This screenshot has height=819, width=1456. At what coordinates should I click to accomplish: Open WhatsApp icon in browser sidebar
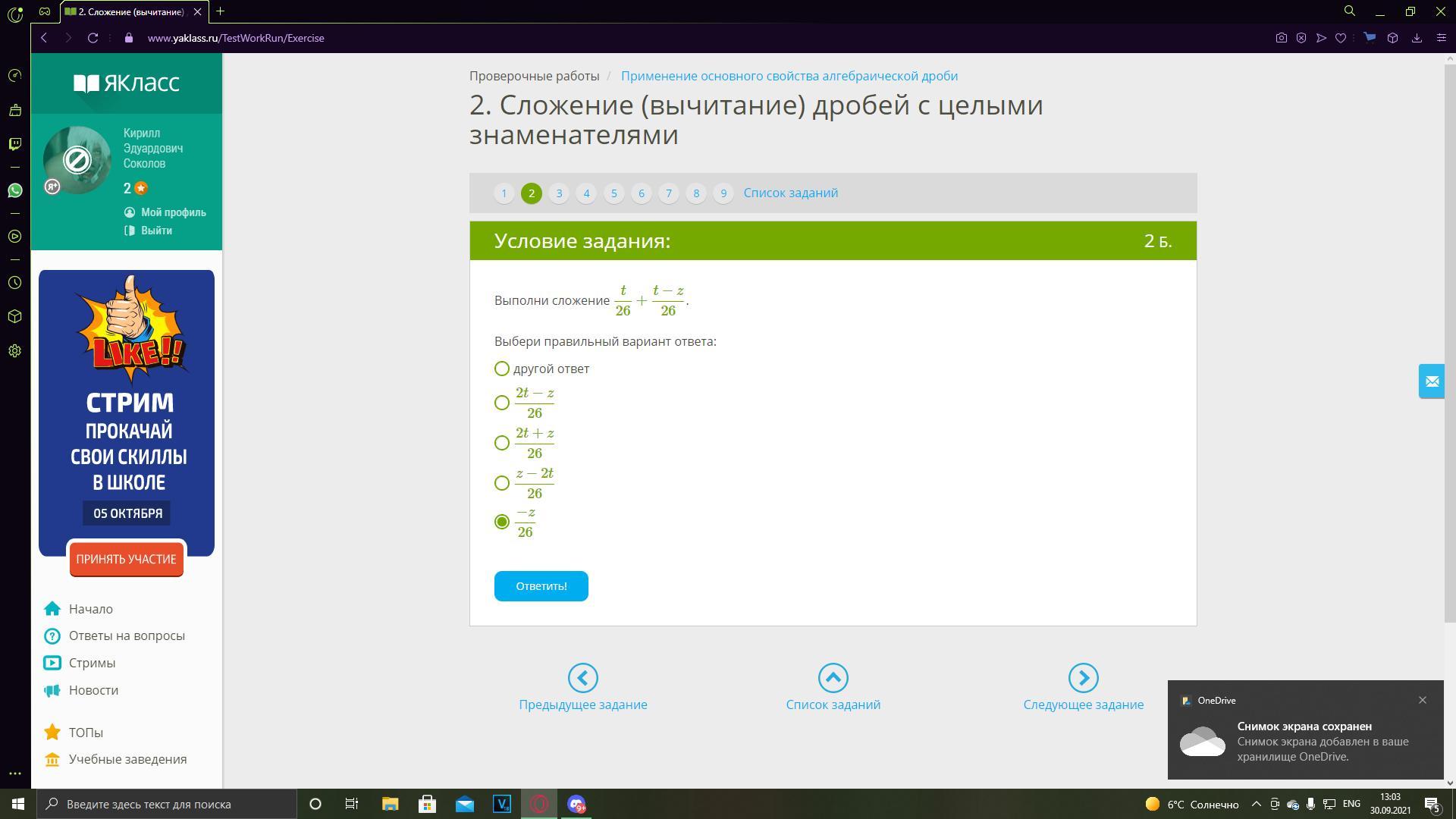click(15, 190)
